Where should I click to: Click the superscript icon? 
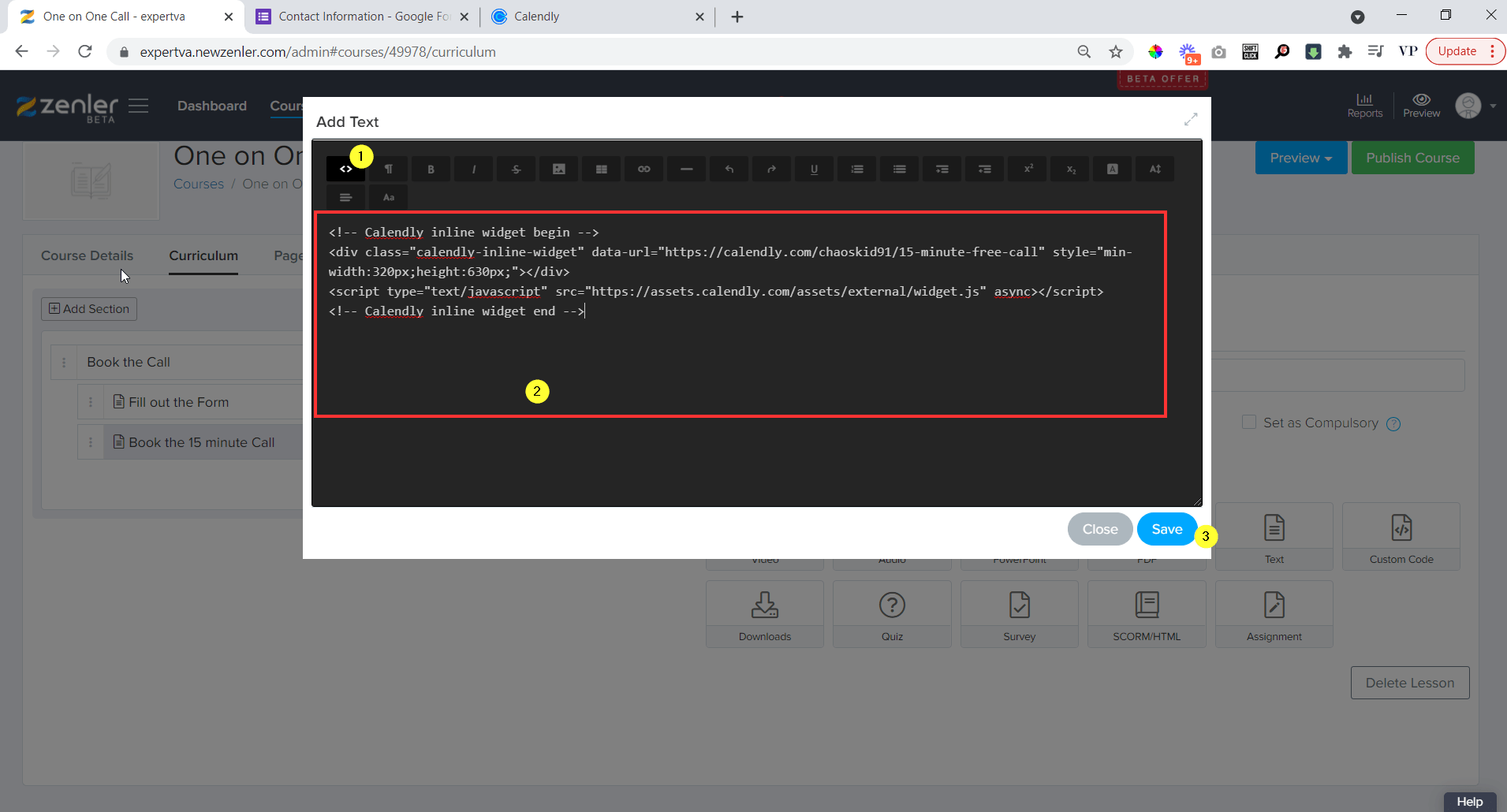click(x=1028, y=168)
